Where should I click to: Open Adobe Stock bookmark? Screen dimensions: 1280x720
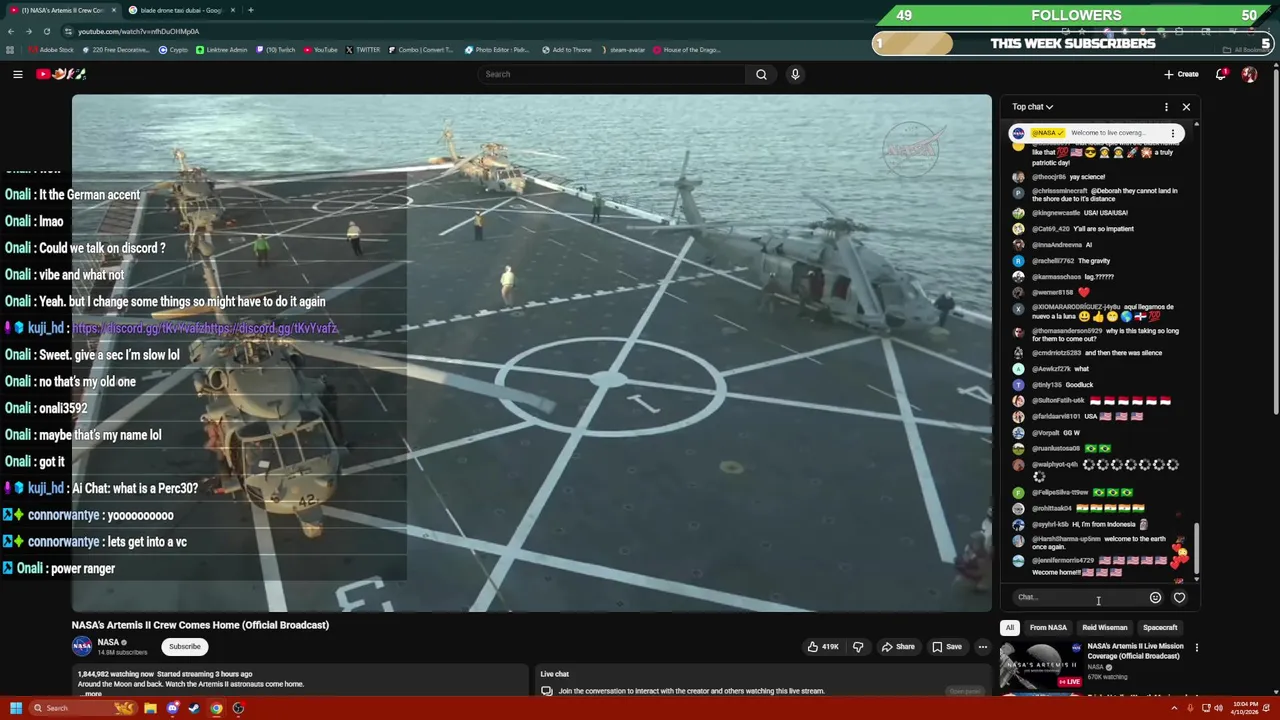pyautogui.click(x=51, y=50)
